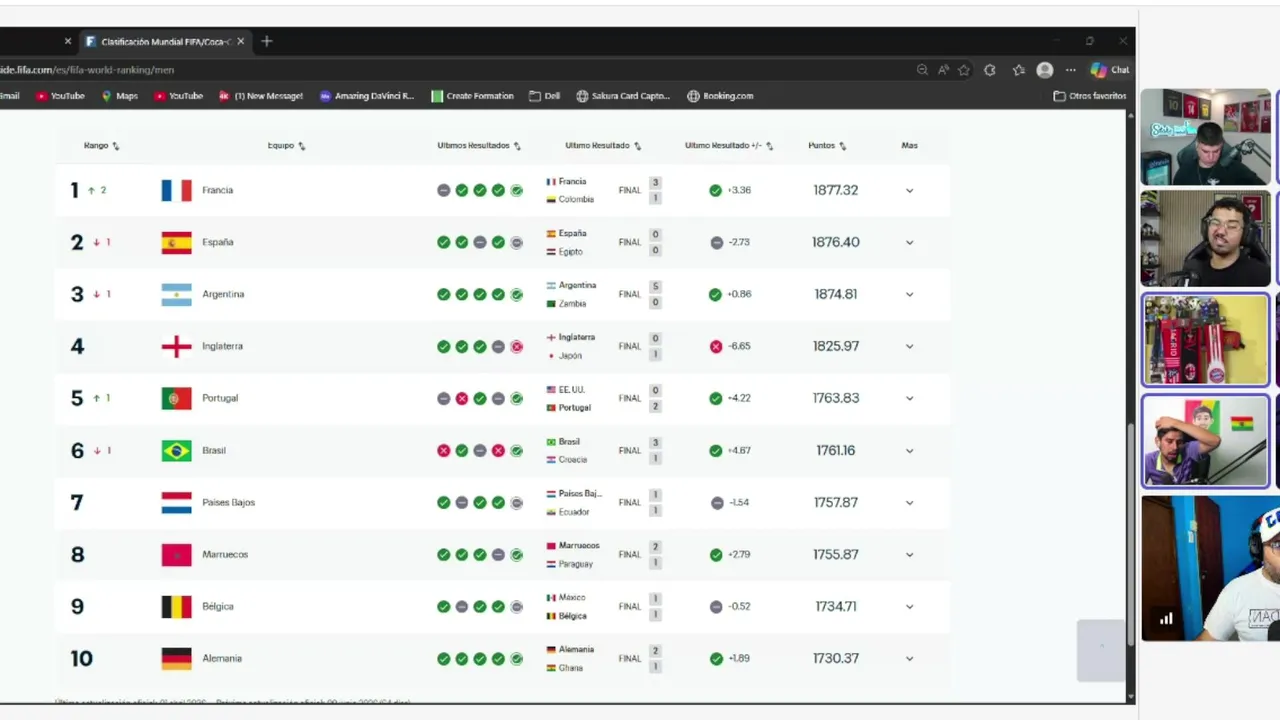Image resolution: width=1280 pixels, height=720 pixels.
Task: Click the Marruecos team name
Action: (x=225, y=554)
